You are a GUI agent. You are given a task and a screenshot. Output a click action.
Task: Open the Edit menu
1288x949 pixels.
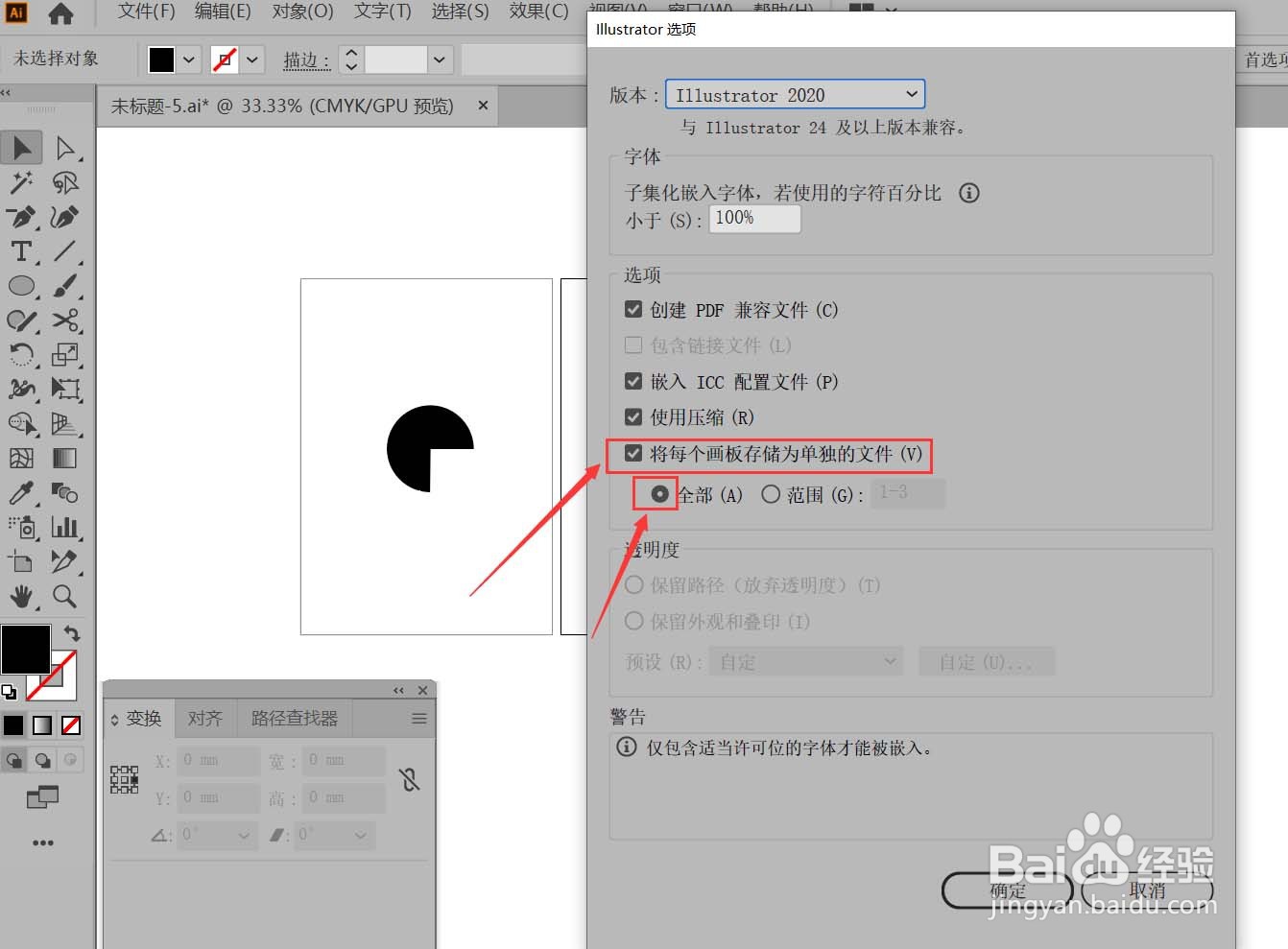pos(223,12)
